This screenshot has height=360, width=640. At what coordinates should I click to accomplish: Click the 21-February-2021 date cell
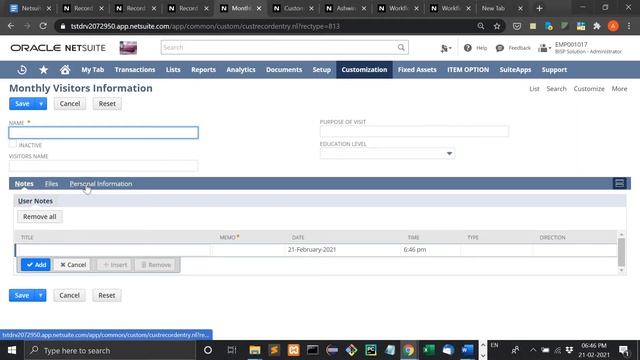pos(312,250)
